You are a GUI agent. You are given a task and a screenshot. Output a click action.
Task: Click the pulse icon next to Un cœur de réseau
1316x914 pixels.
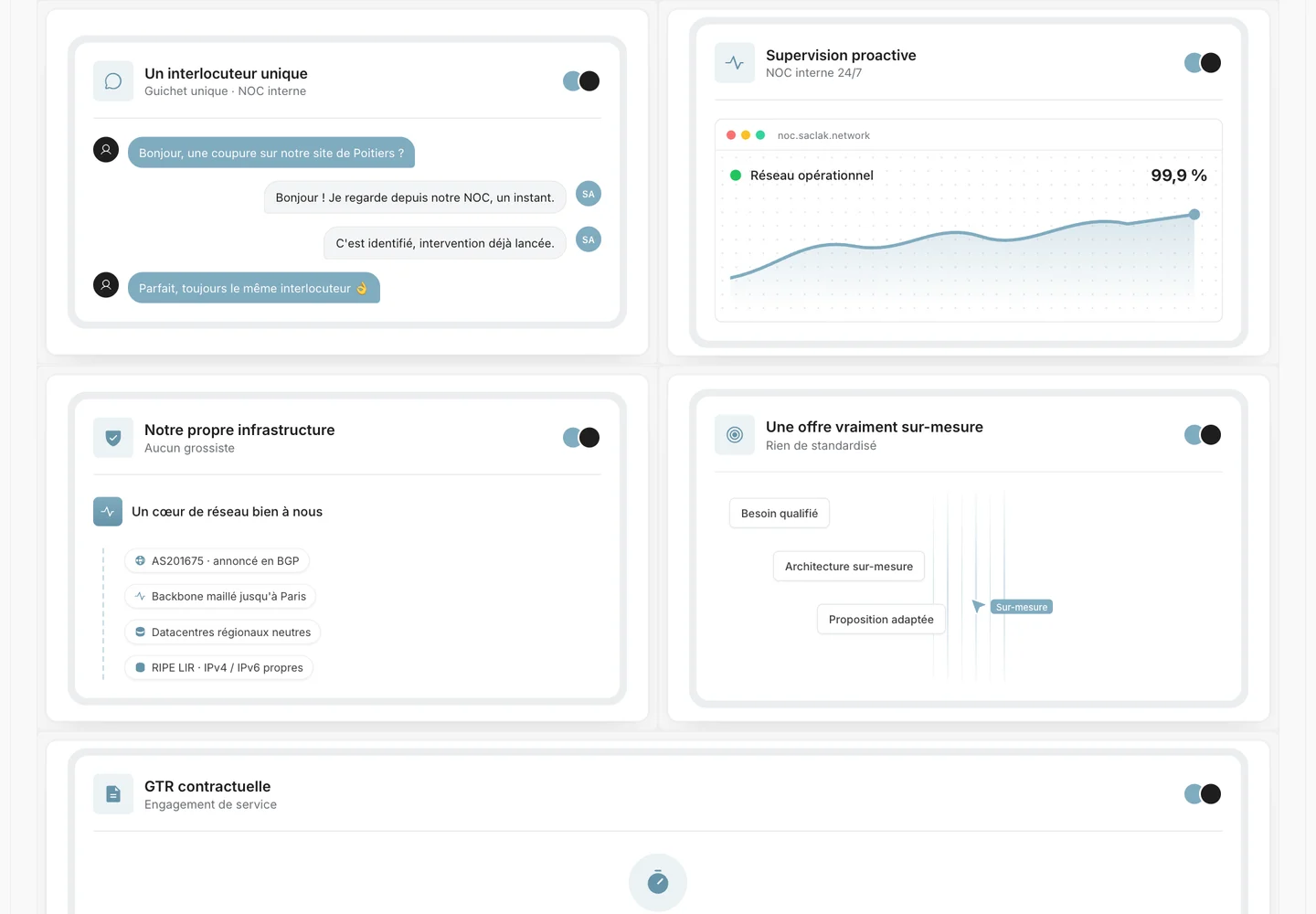pos(108,512)
